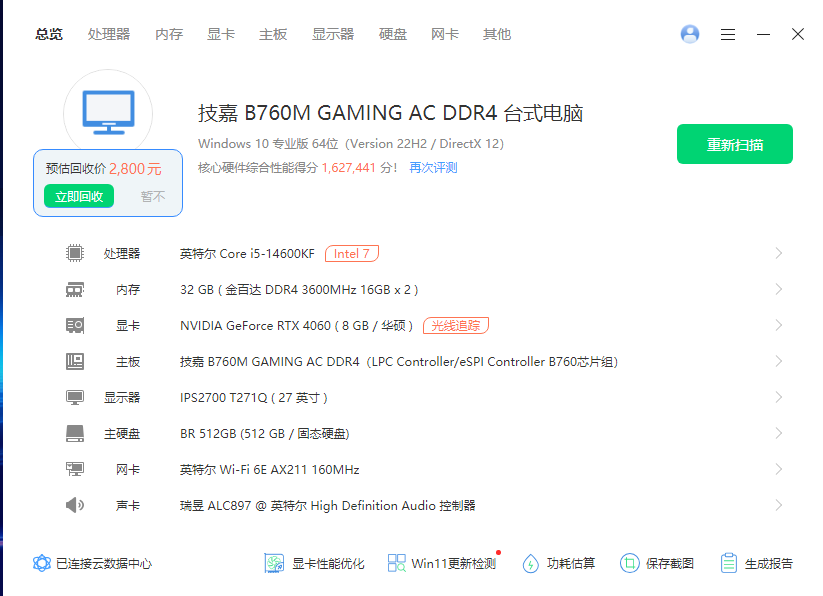The width and height of the screenshot is (823, 596).
Task: Click the motherboard icon
Action: (x=75, y=361)
